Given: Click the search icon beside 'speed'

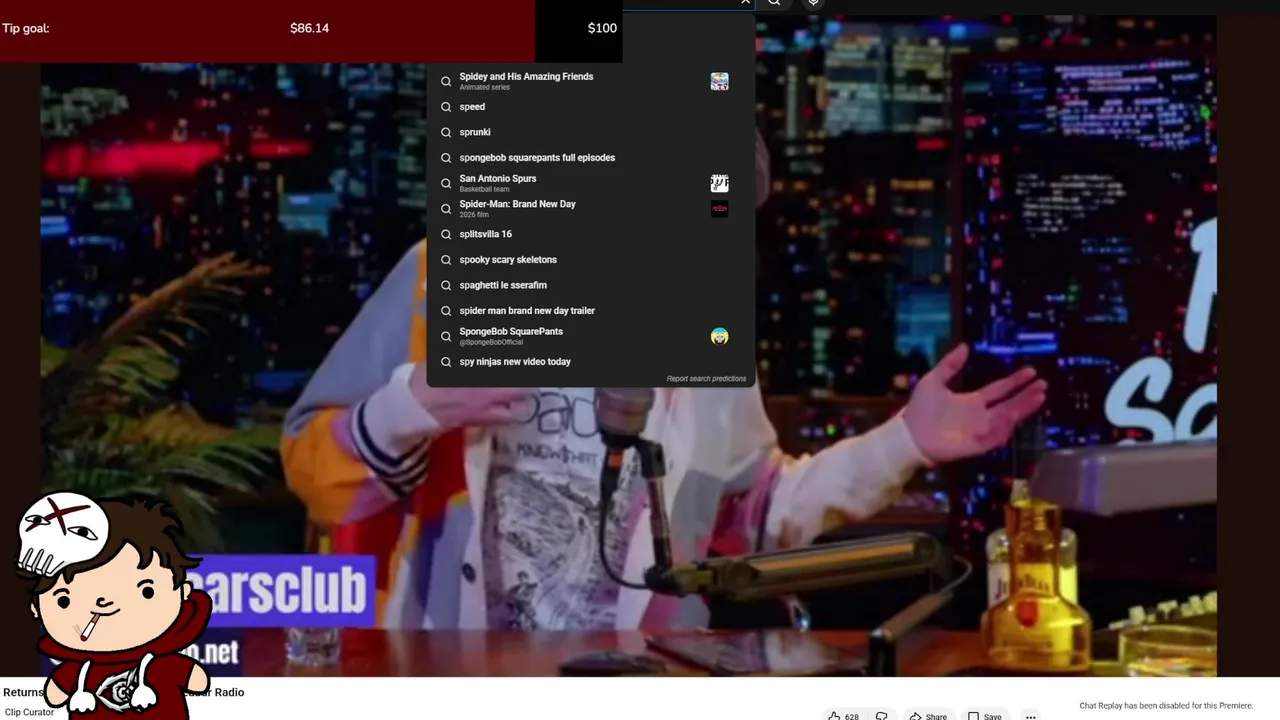Looking at the screenshot, I should pyautogui.click(x=446, y=107).
